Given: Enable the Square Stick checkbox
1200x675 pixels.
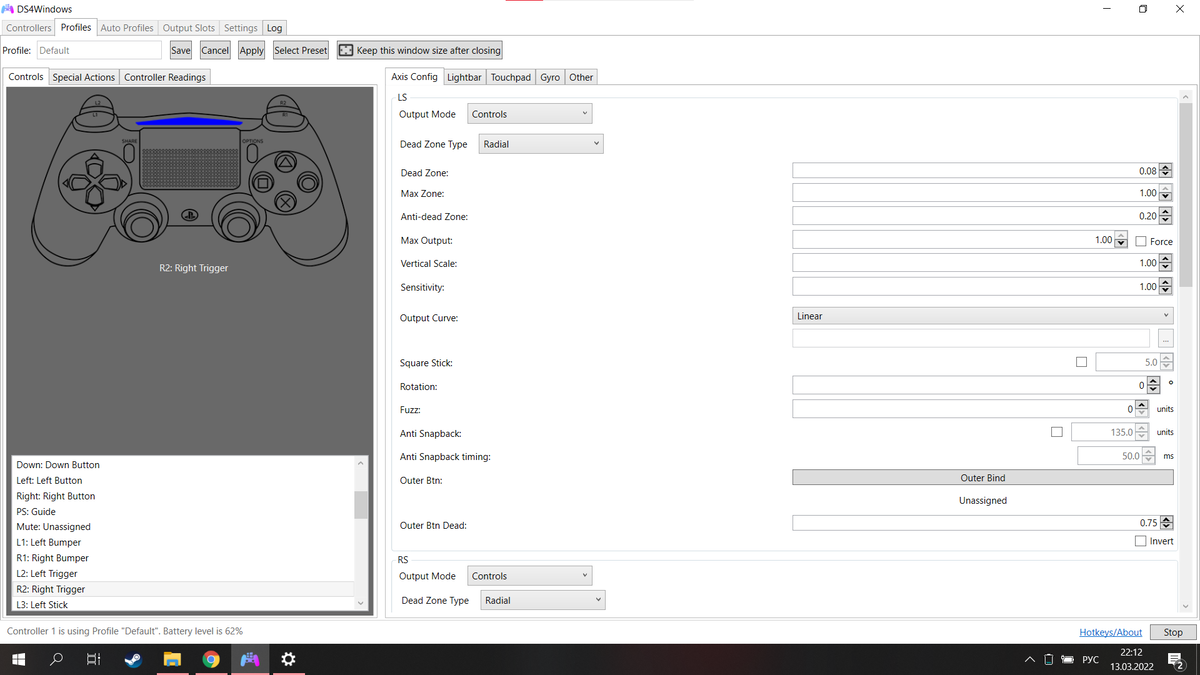Looking at the screenshot, I should pos(1081,362).
